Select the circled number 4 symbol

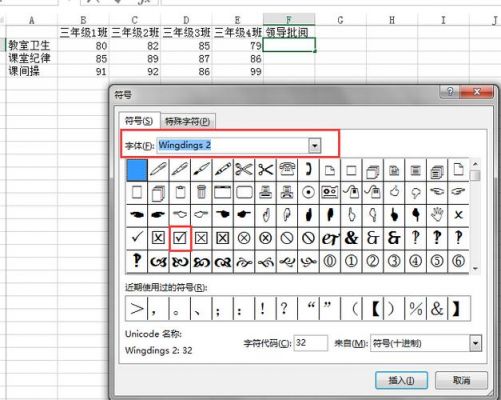(x=415, y=261)
